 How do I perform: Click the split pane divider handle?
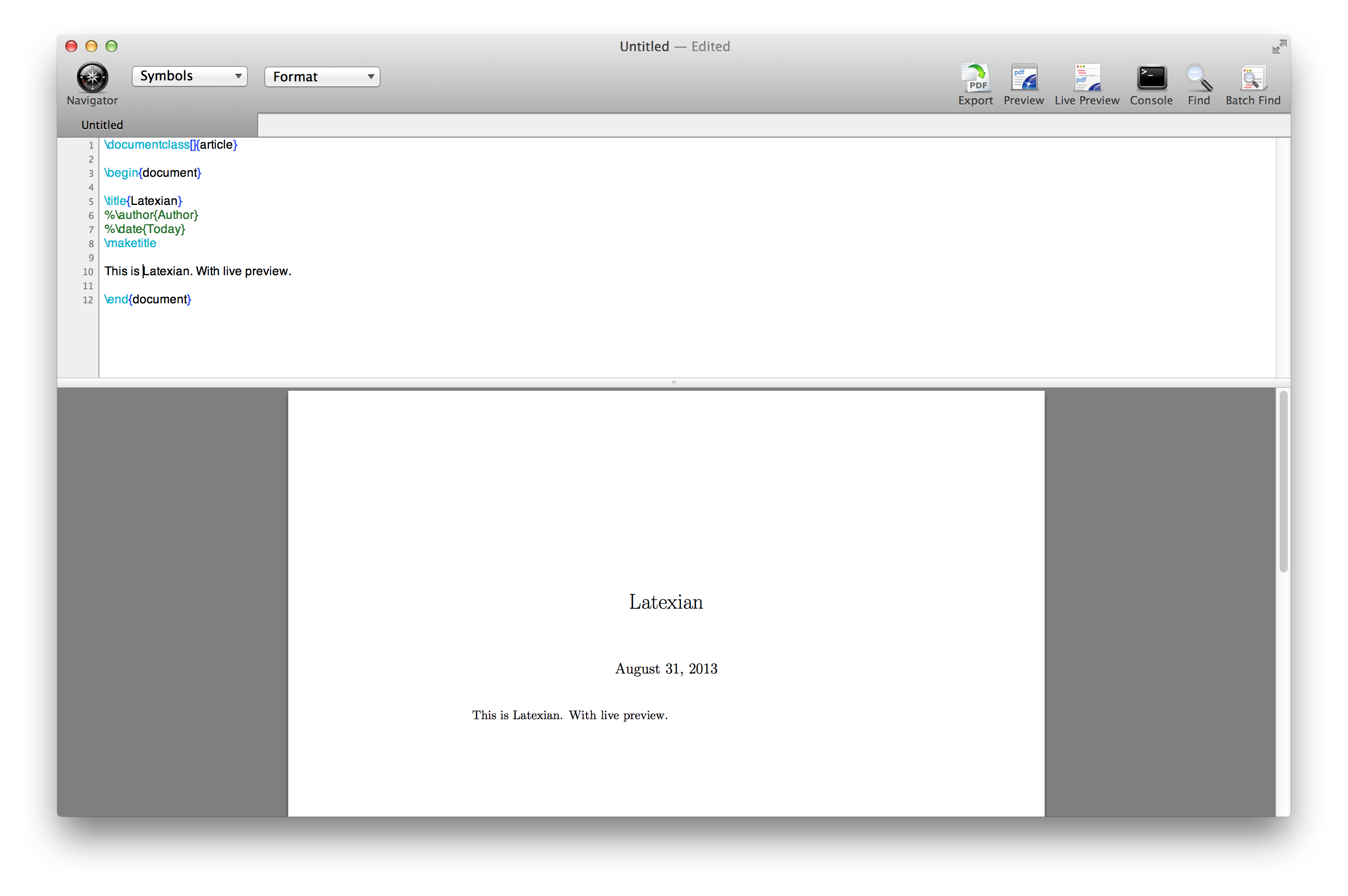point(673,382)
